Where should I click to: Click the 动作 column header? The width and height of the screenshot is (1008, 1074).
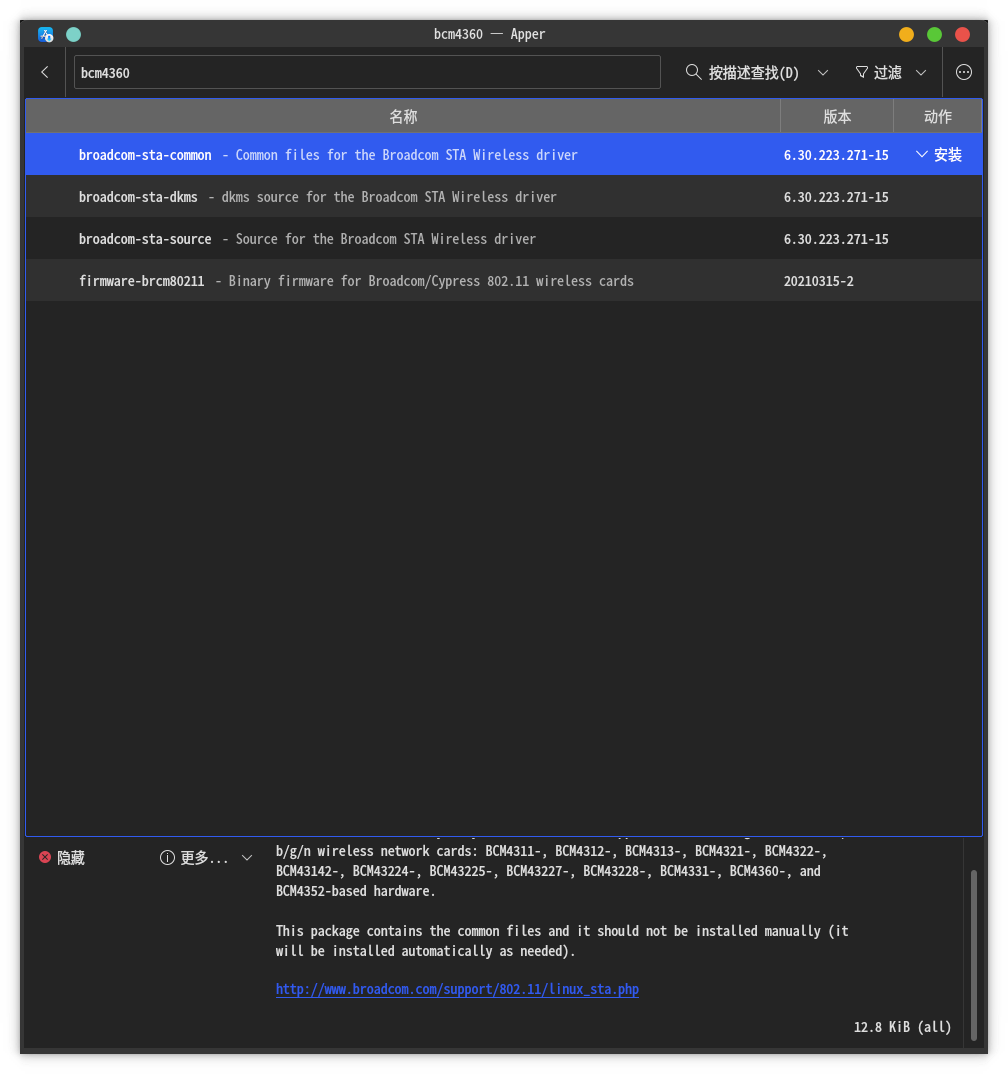(937, 116)
